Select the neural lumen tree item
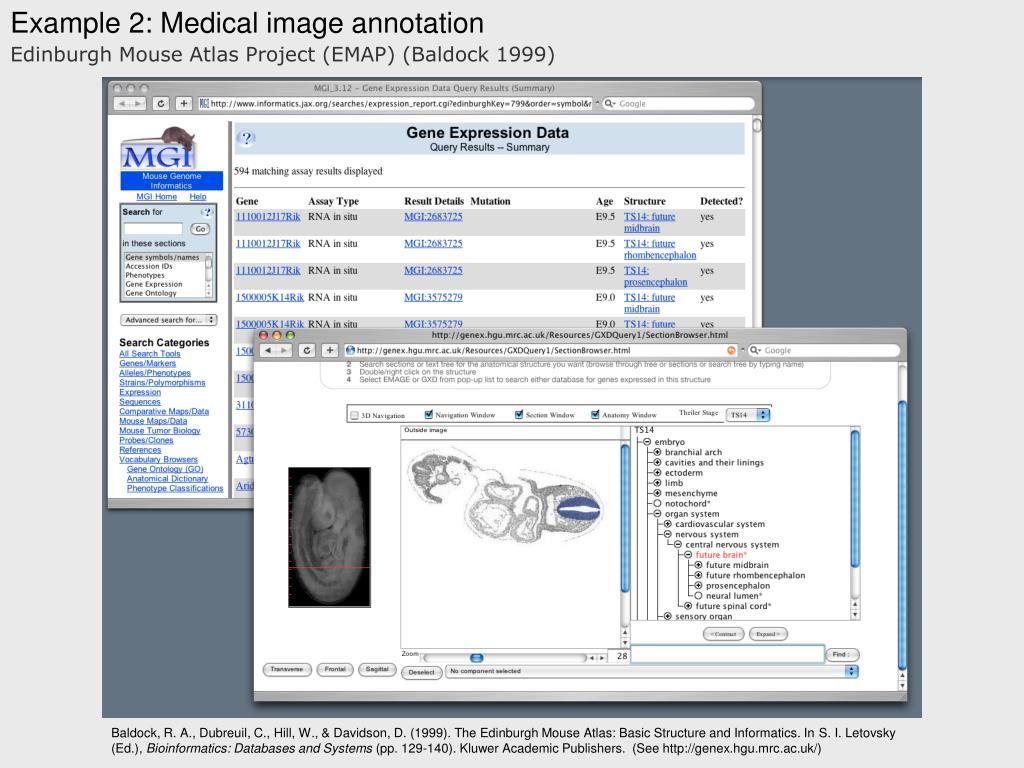The image size is (1024, 768). pos(733,596)
